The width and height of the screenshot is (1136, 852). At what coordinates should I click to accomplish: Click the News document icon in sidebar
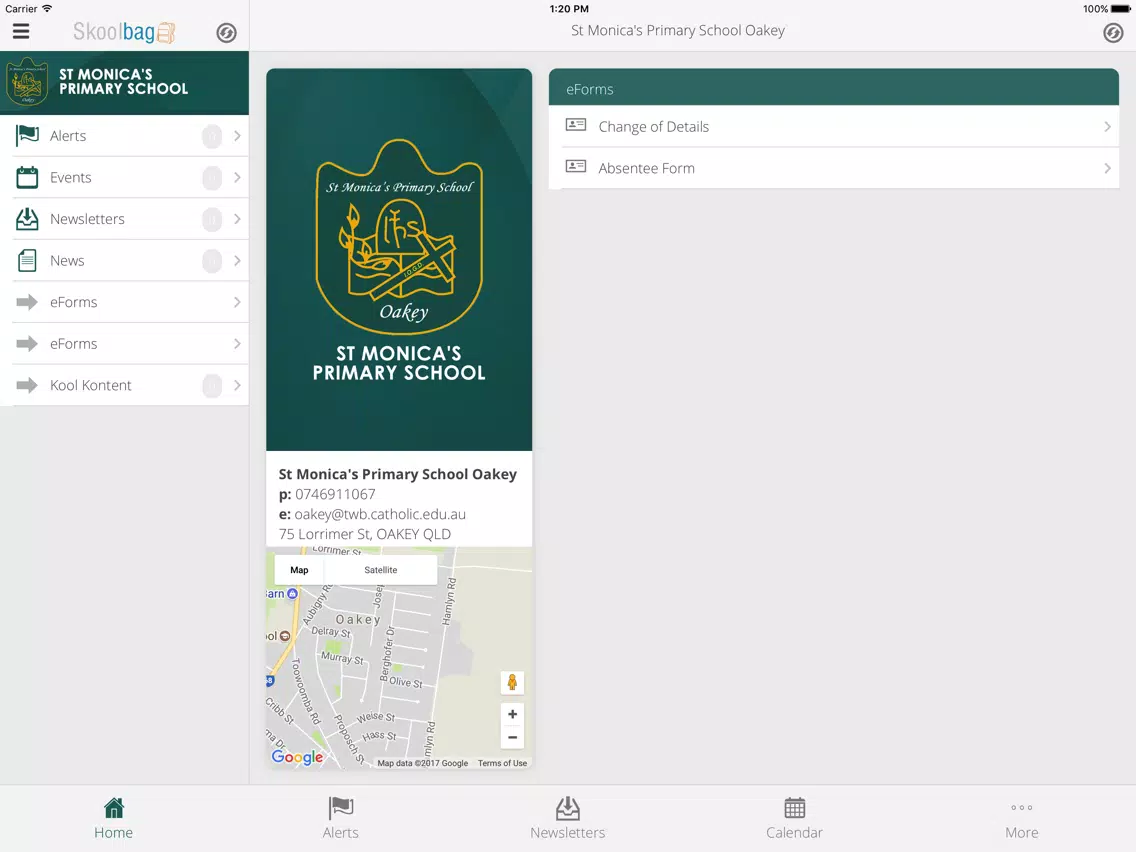28,260
